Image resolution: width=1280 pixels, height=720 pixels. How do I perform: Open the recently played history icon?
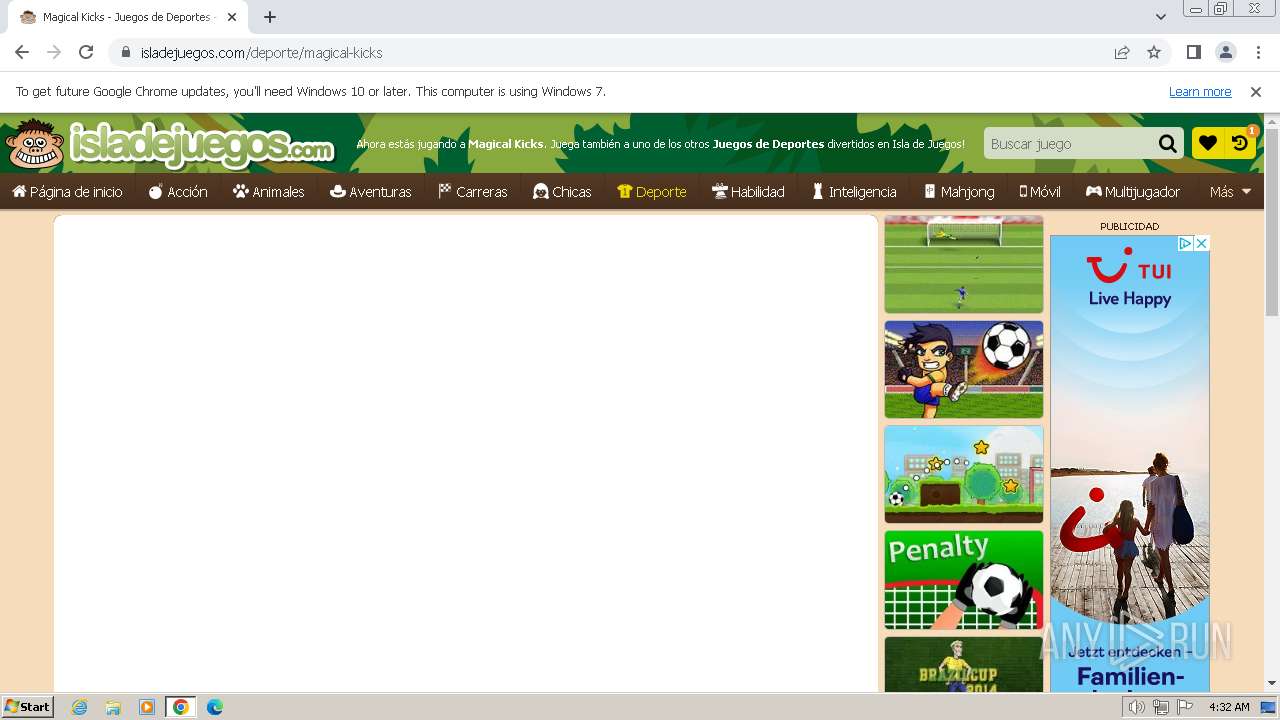pos(1240,143)
